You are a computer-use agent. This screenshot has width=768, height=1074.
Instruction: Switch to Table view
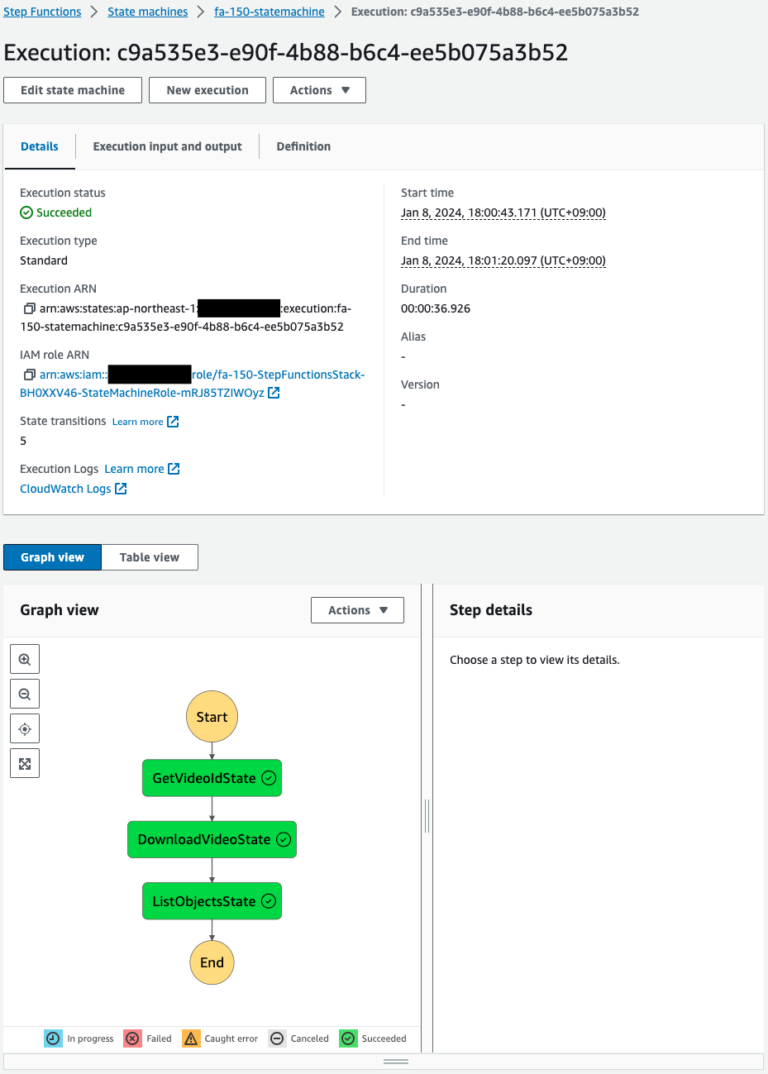(x=149, y=557)
